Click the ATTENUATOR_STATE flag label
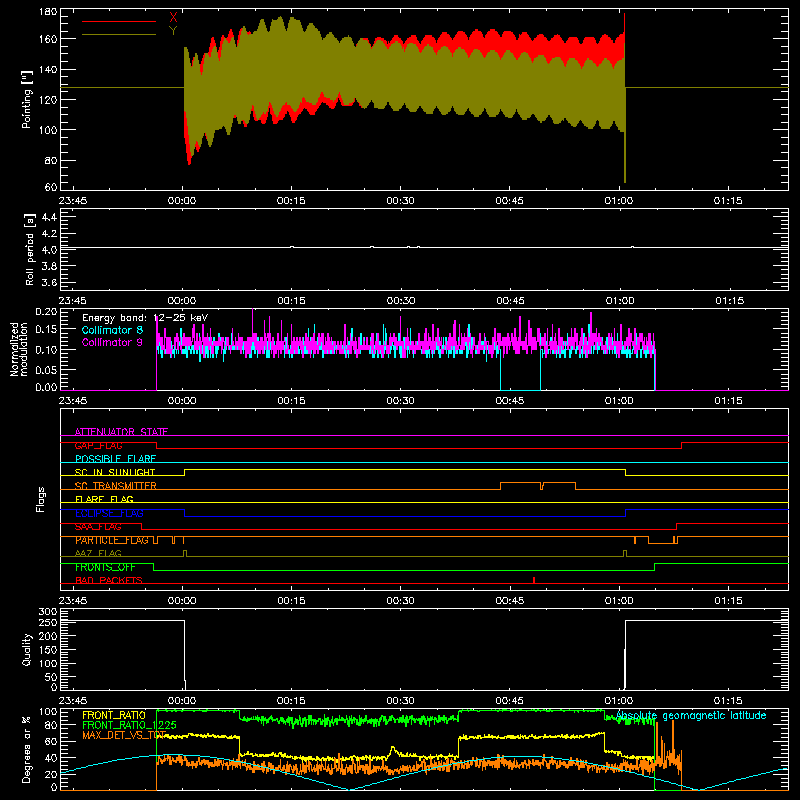Screen dimensions: 800x800 point(121,432)
